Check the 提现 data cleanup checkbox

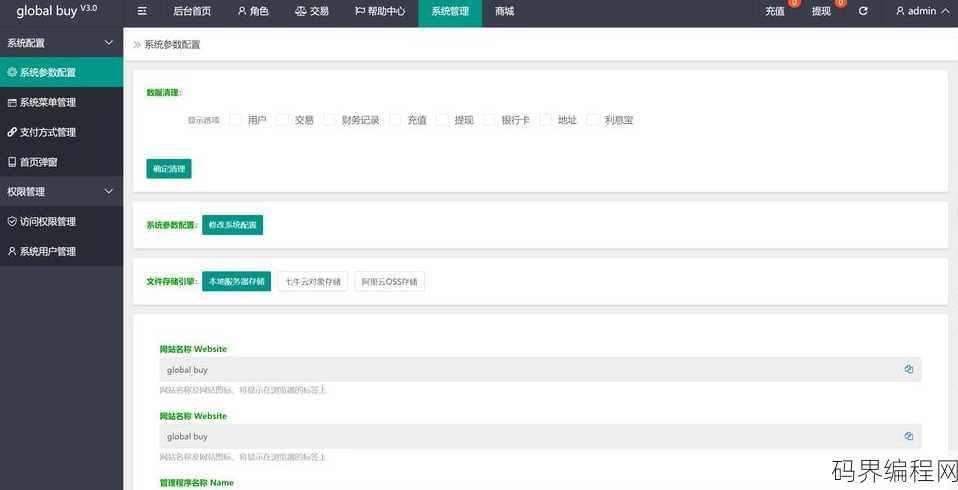(x=442, y=120)
